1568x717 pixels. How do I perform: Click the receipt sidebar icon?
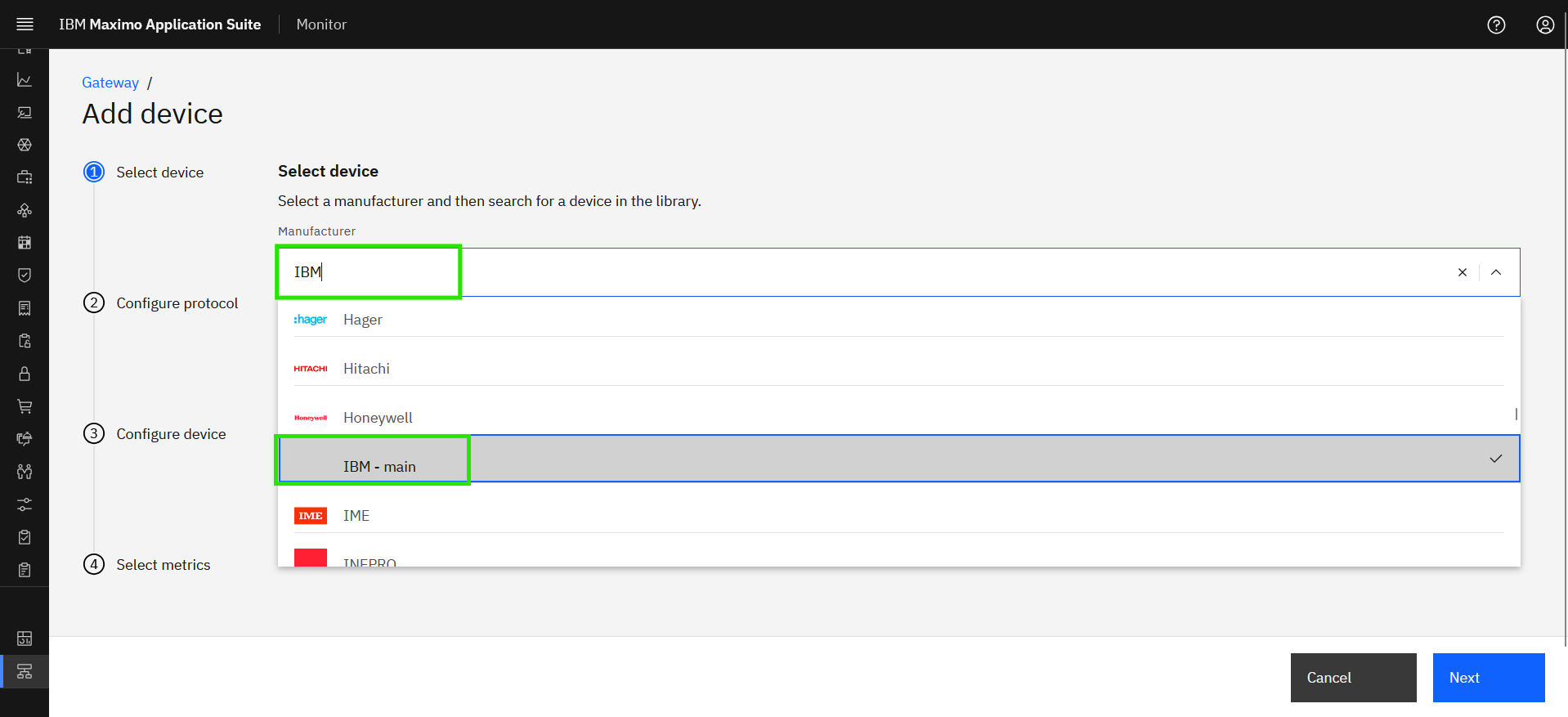[x=25, y=308]
